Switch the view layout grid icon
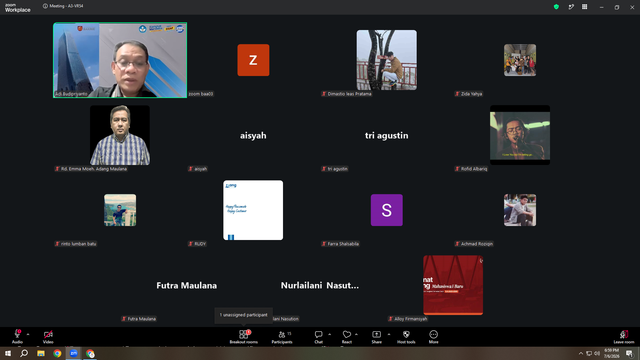This screenshot has width=640, height=360. tap(584, 7)
